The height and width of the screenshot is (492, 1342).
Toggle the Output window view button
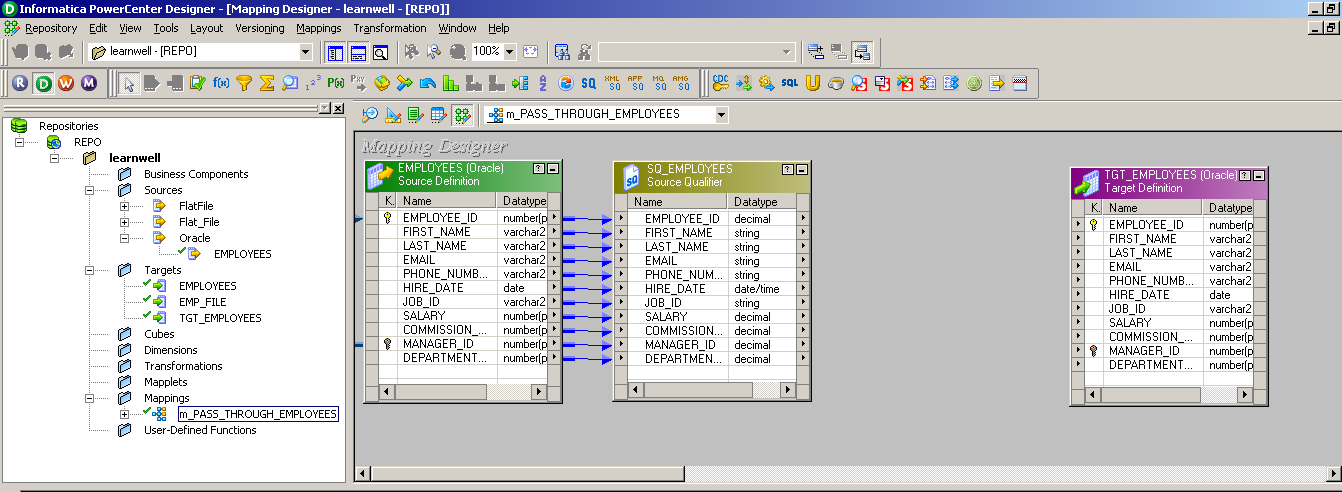coord(358,51)
